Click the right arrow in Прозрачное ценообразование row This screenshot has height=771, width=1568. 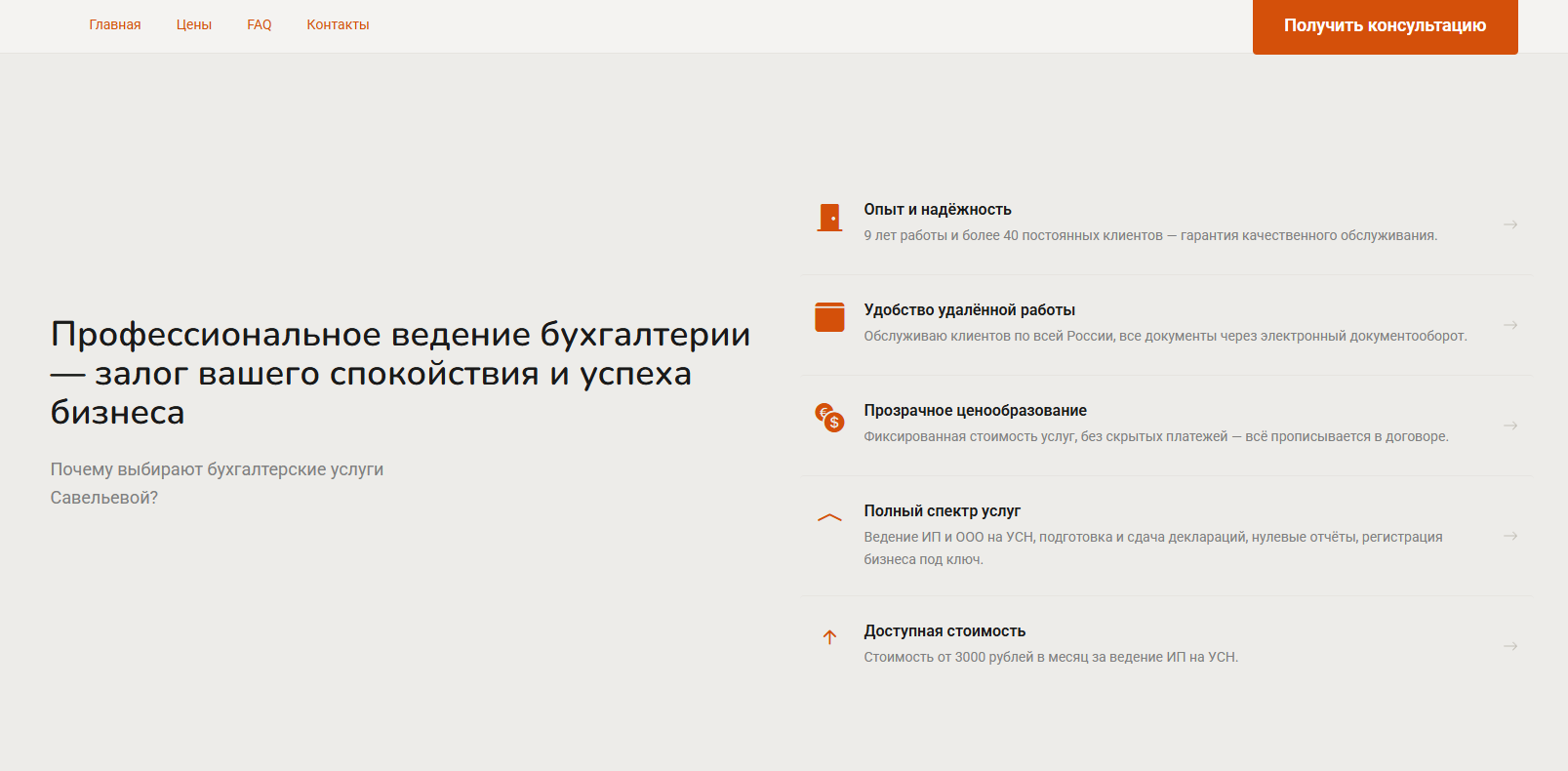coord(1509,426)
